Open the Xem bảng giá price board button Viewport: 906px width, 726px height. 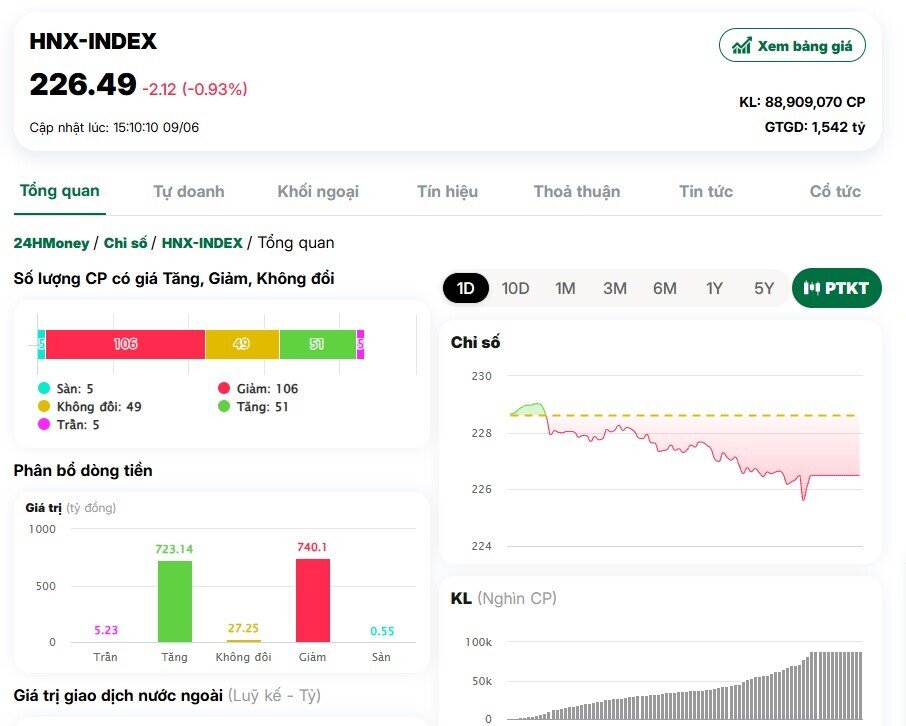pos(792,46)
